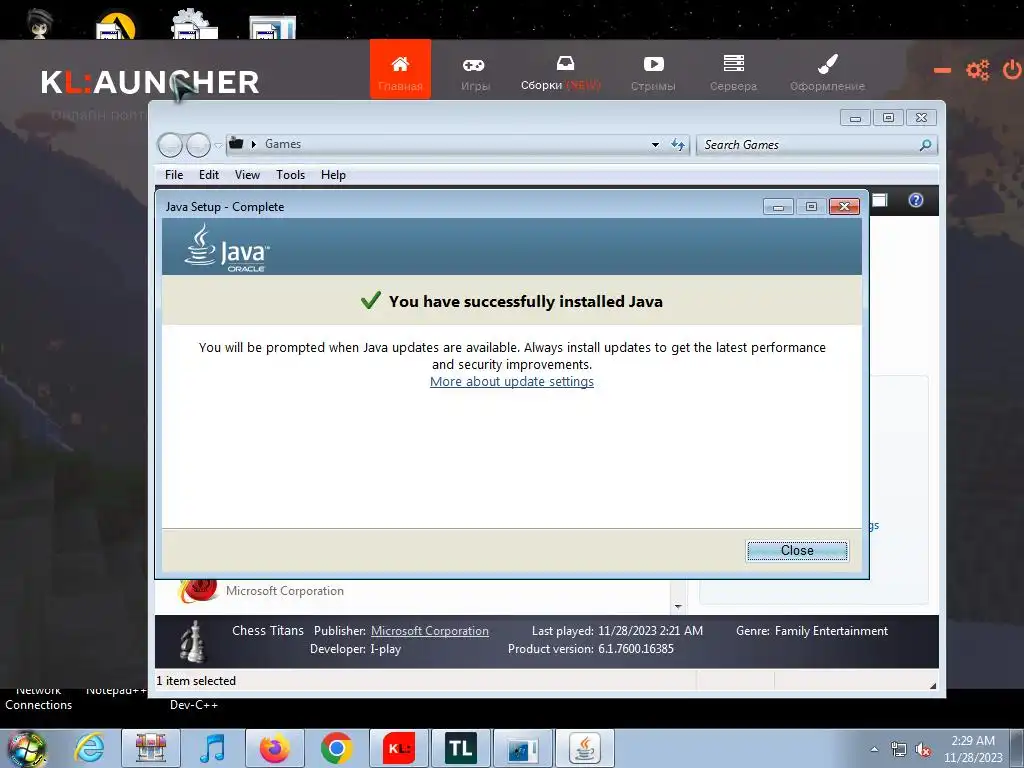Open recent pages dropdown arrow near navigation buttons

click(x=218, y=145)
